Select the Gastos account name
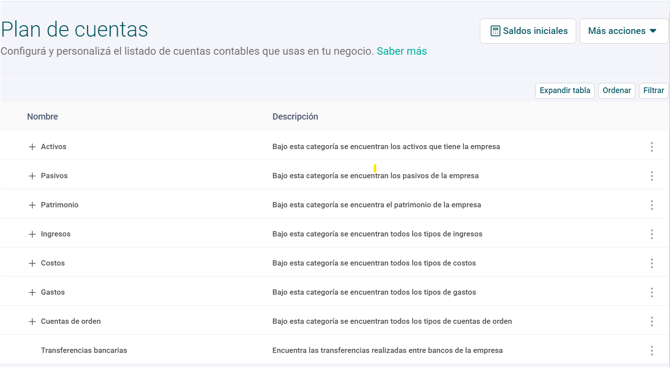Viewport: 670px width, 367px height. click(x=53, y=292)
